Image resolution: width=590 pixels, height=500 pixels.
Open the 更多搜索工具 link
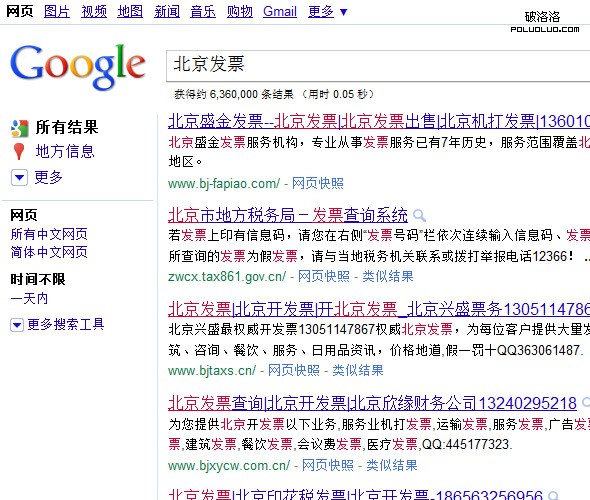(x=65, y=324)
